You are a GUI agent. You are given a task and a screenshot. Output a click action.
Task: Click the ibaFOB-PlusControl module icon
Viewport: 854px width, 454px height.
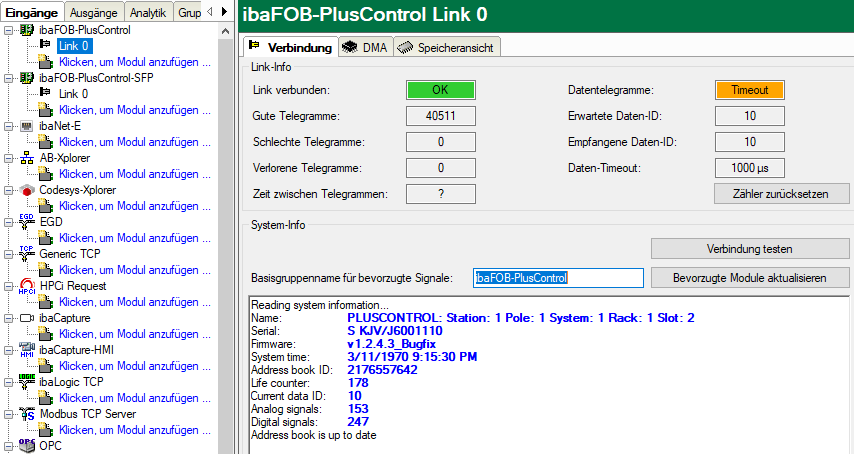point(27,30)
